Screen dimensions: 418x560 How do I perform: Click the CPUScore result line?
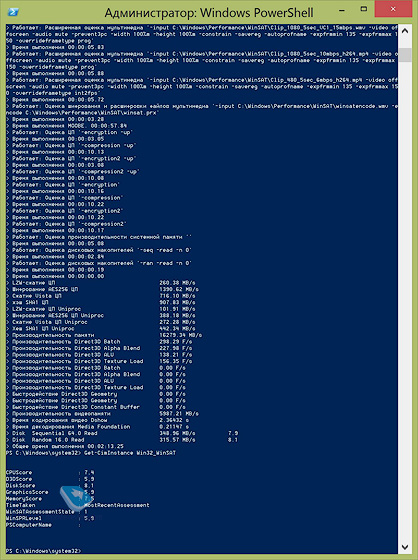coord(50,472)
